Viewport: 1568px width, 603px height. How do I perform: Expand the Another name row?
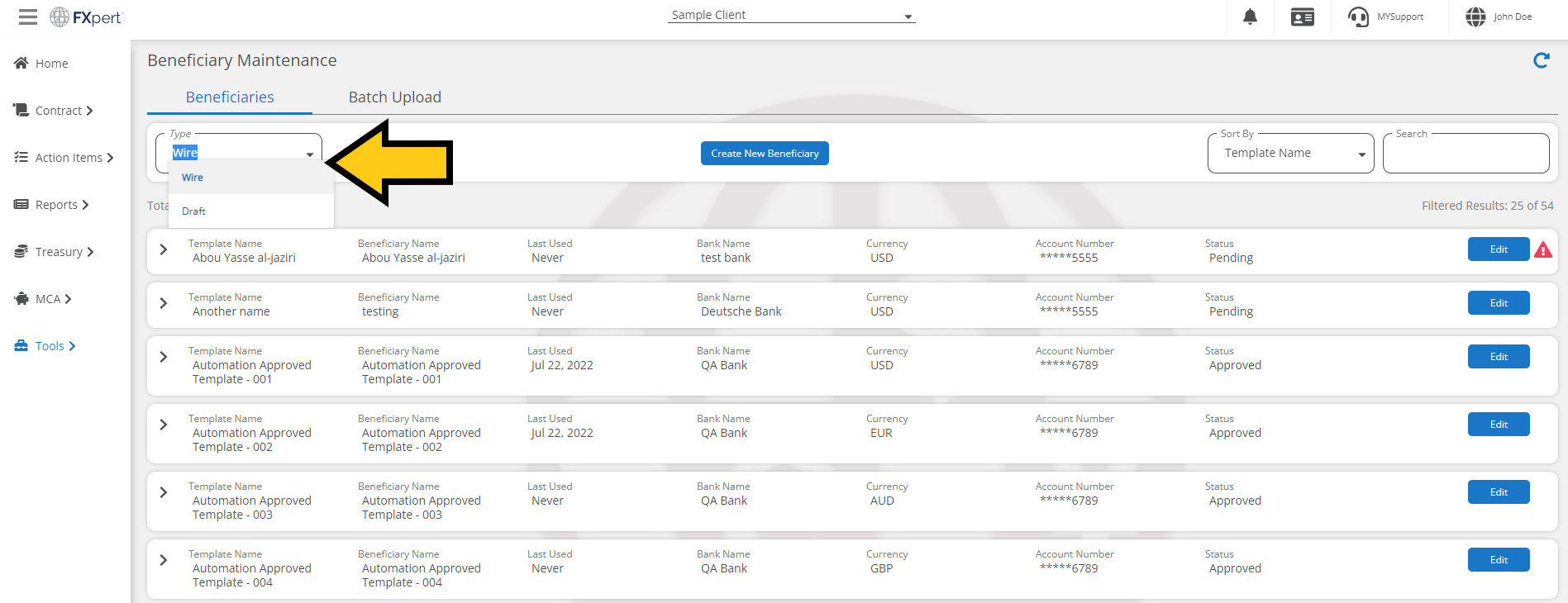click(164, 303)
